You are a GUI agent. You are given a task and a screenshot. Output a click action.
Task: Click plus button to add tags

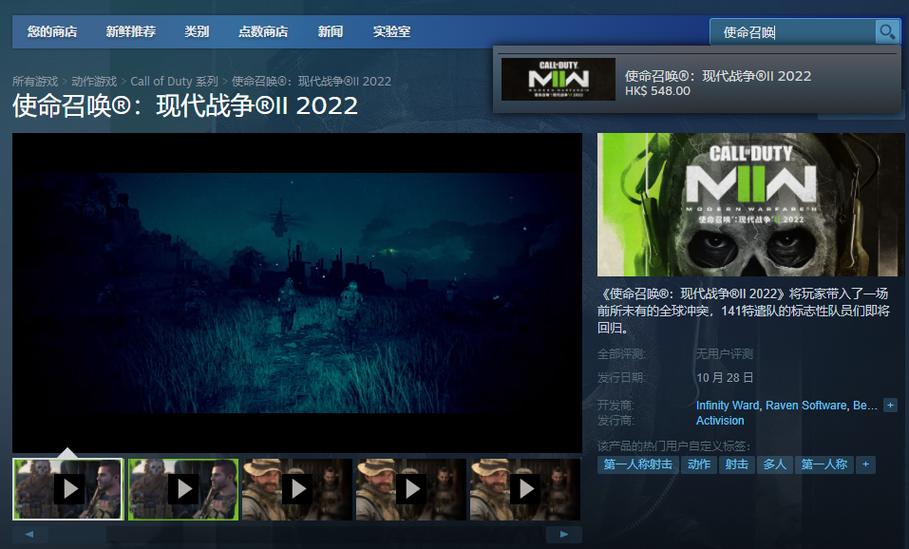866,464
